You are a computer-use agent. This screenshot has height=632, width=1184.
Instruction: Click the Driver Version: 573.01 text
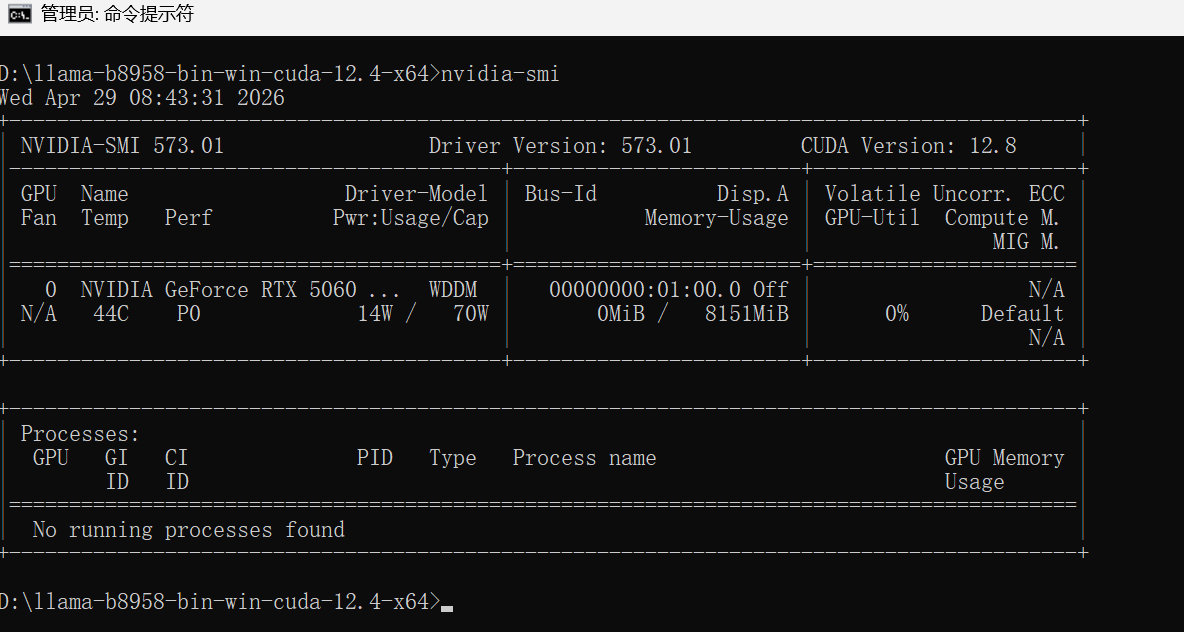click(560, 146)
